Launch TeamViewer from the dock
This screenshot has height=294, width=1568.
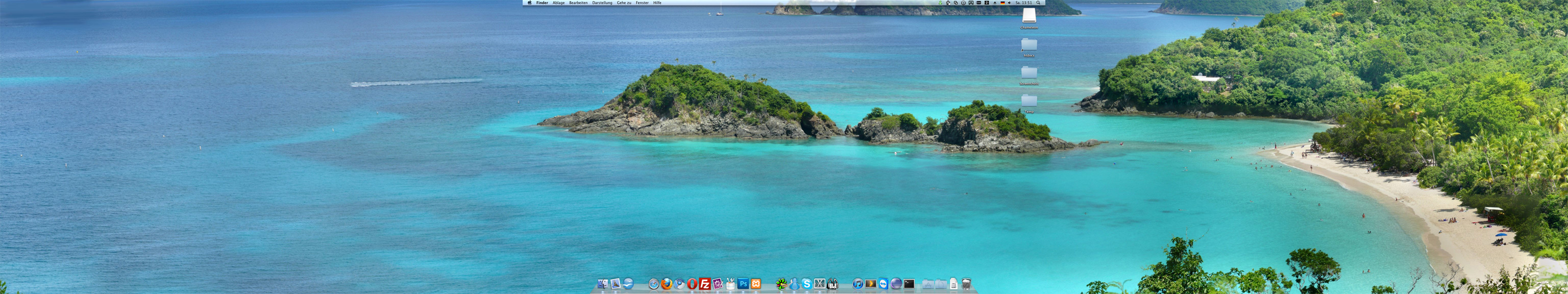tap(883, 284)
